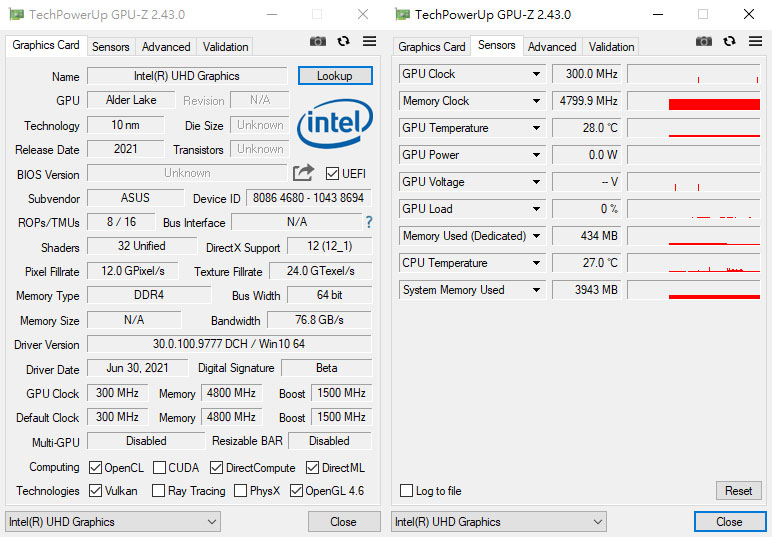This screenshot has height=537, width=772.
Task: Toggle the Ray Tracing checkbox
Action: pyautogui.click(x=158, y=491)
